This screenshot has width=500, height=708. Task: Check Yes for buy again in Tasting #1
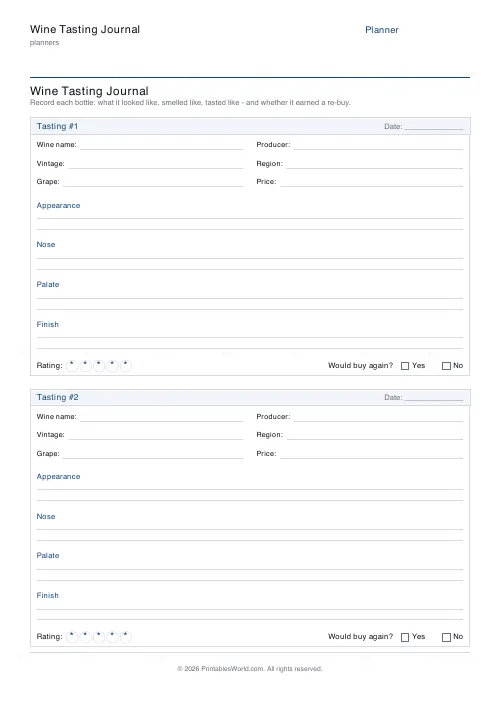tap(405, 366)
